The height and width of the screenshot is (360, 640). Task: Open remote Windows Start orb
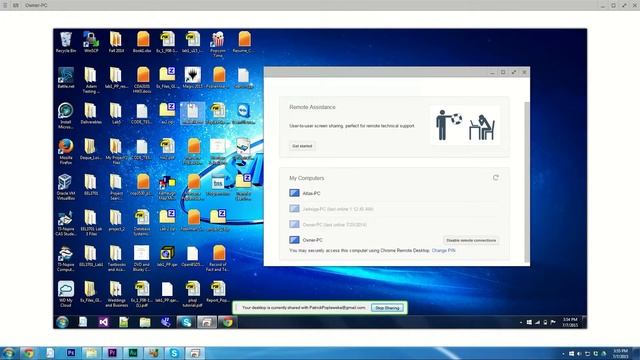62,322
